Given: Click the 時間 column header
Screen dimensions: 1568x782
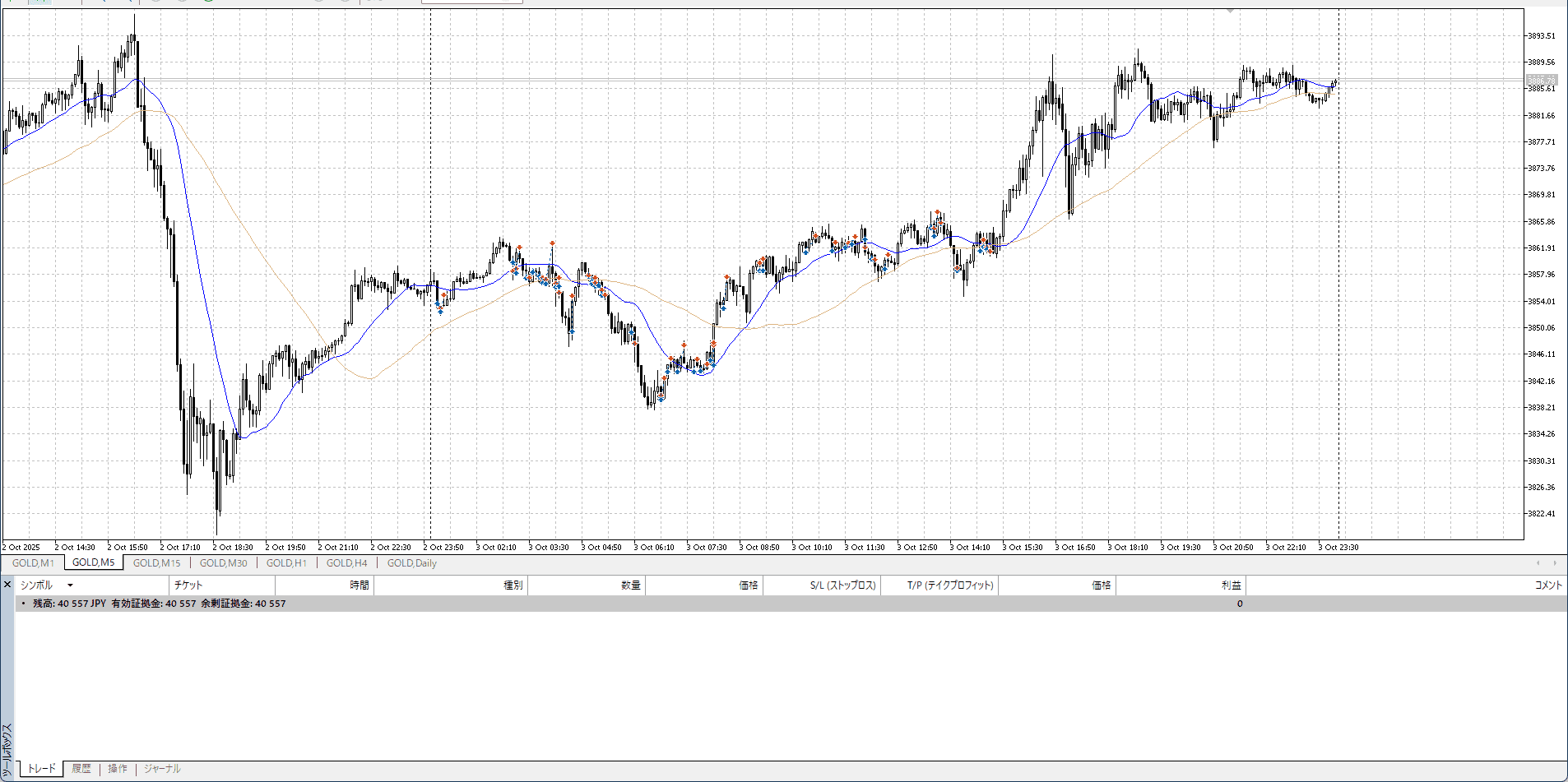Looking at the screenshot, I should pyautogui.click(x=359, y=585).
